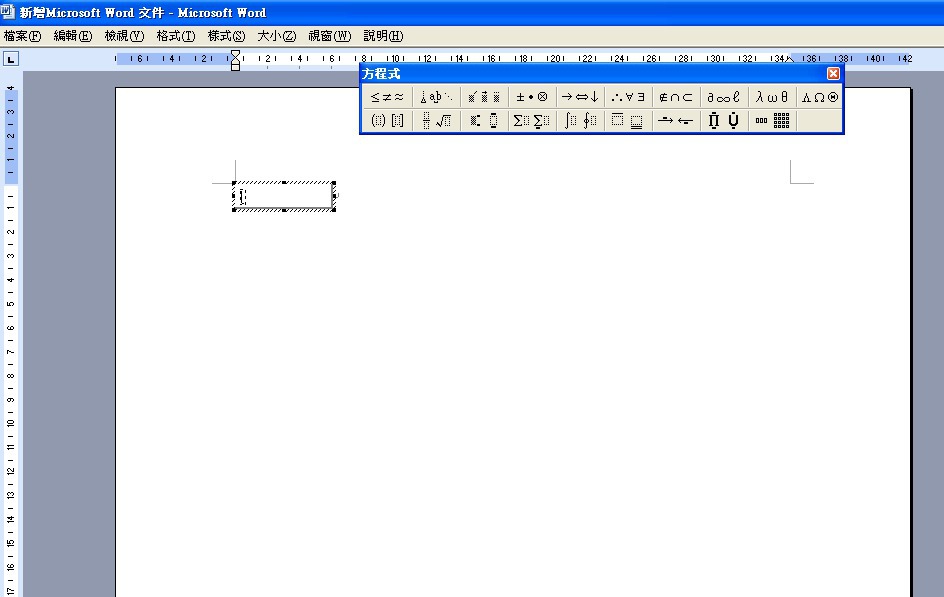944x597 pixels.
Task: Open logical symbols palette (∴ ∀ ∃)
Action: click(x=629, y=97)
